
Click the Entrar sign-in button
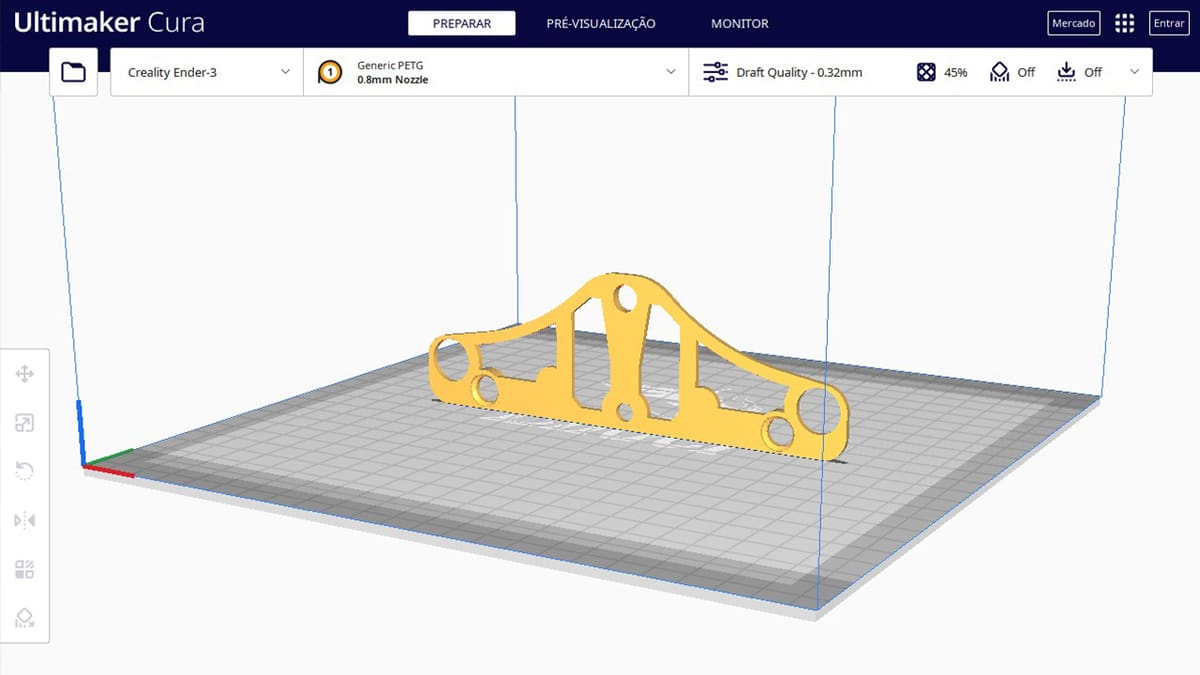tap(1168, 24)
